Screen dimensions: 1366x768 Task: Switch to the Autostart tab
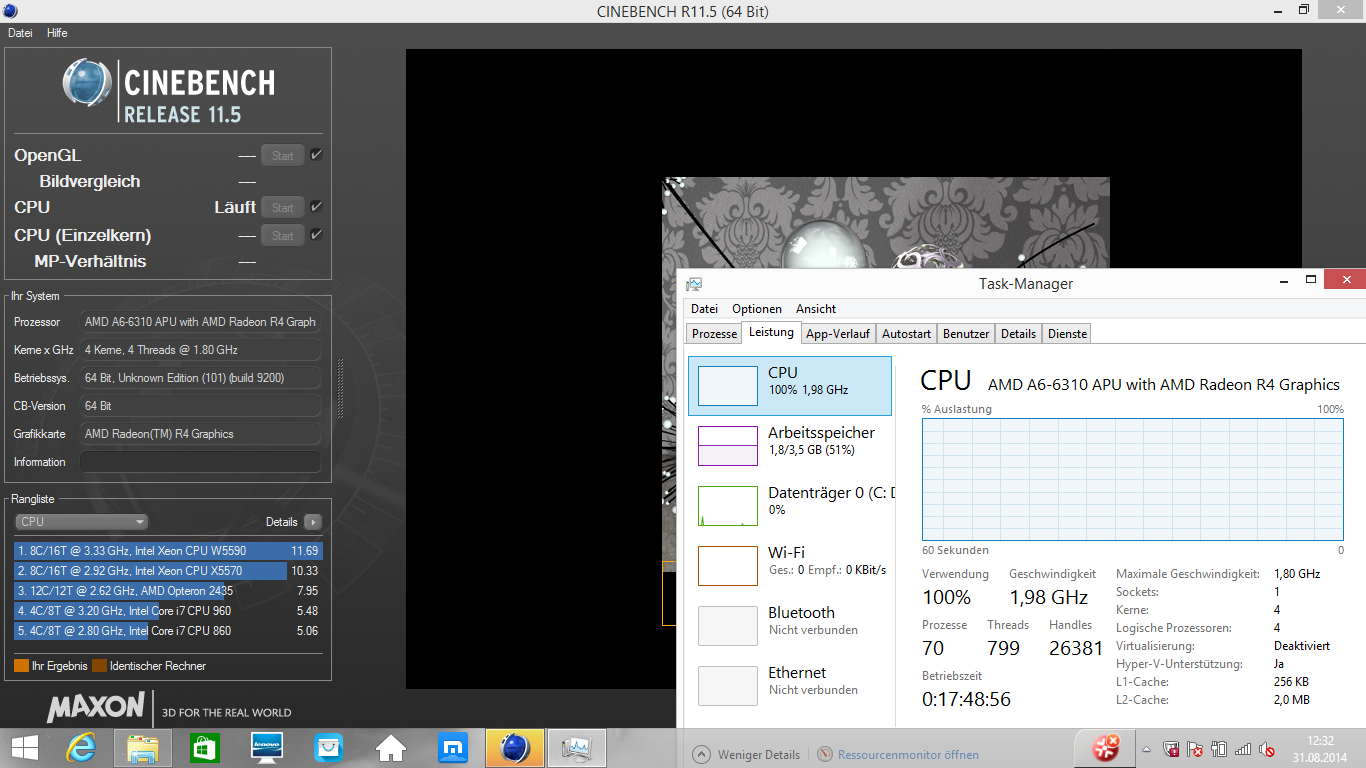(907, 334)
